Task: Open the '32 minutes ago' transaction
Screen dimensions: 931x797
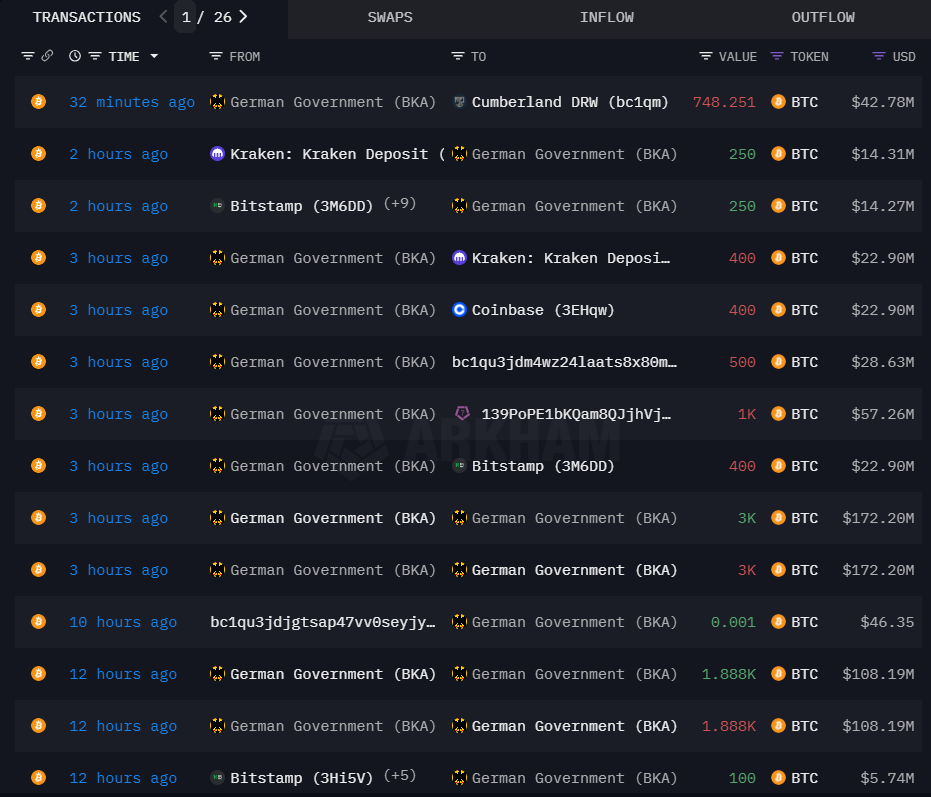Action: (132, 102)
